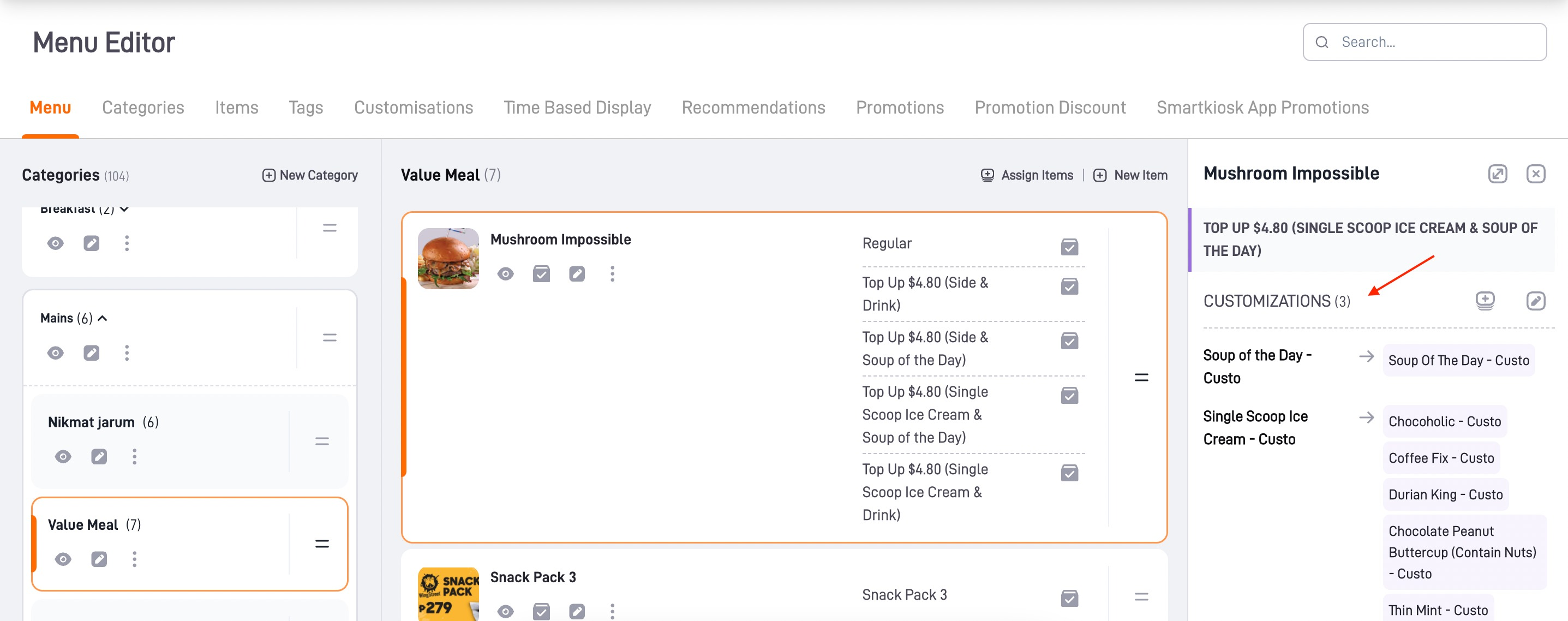This screenshot has width=1568, height=621.
Task: Hide the Nikmat jarum category via eye icon
Action: 63,457
